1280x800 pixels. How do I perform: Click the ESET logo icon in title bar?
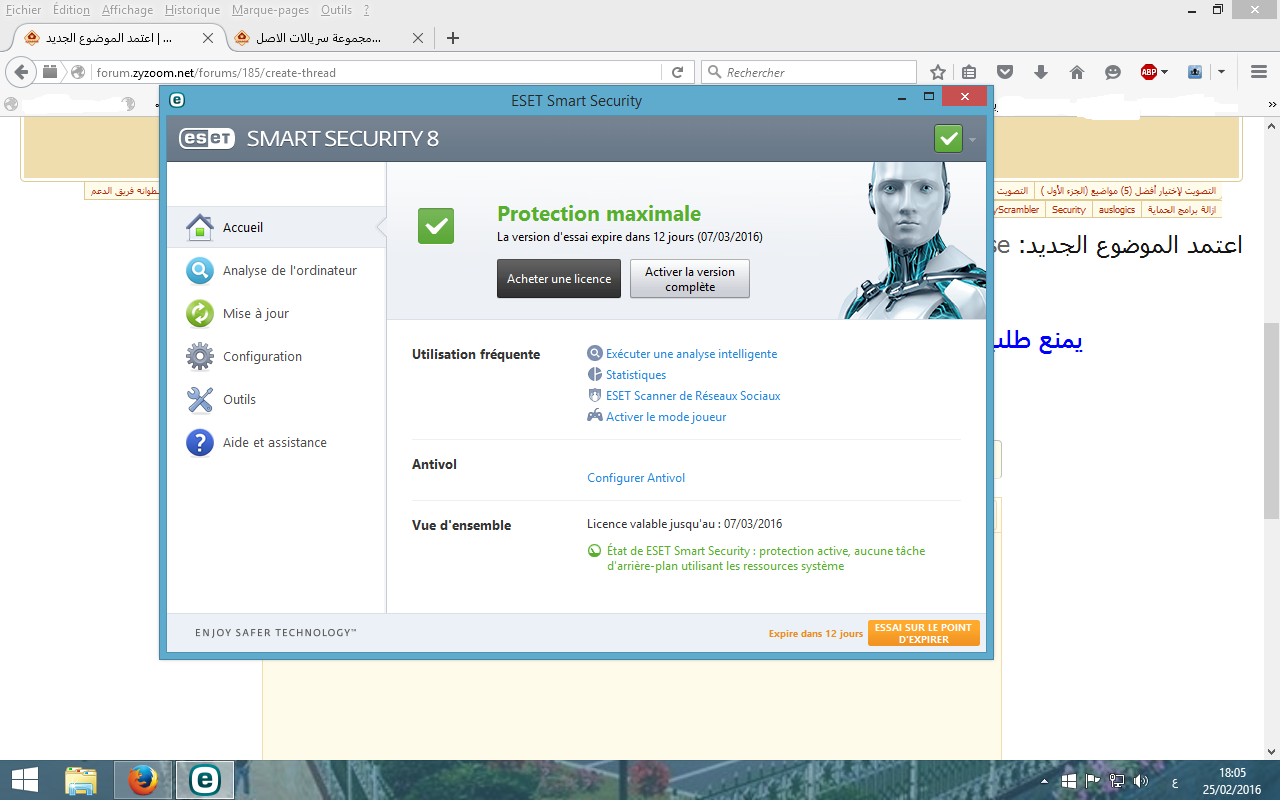click(x=177, y=100)
